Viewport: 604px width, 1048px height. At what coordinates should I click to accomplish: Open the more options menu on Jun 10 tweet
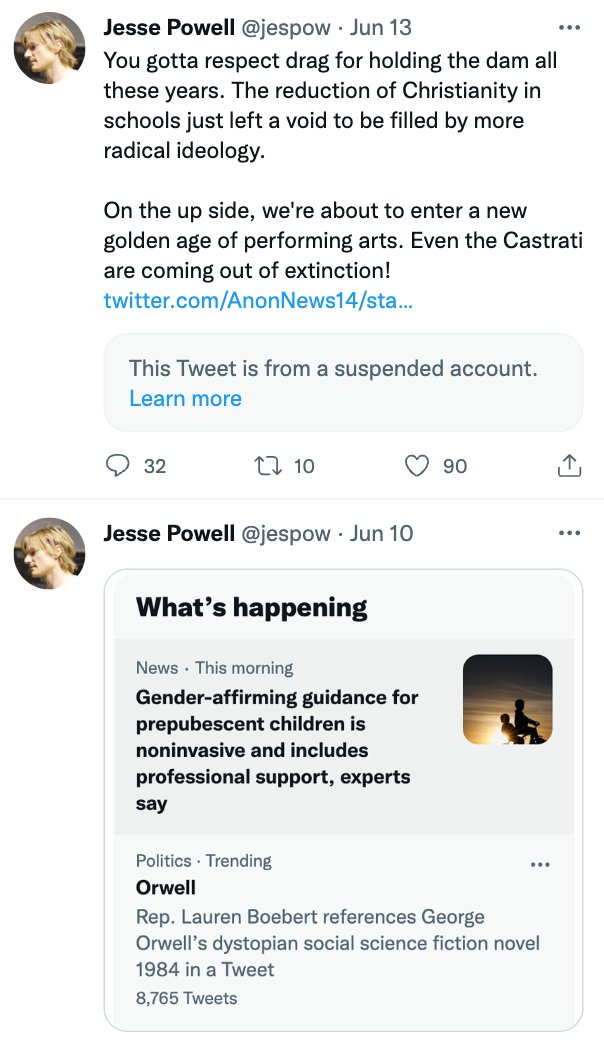tap(569, 533)
